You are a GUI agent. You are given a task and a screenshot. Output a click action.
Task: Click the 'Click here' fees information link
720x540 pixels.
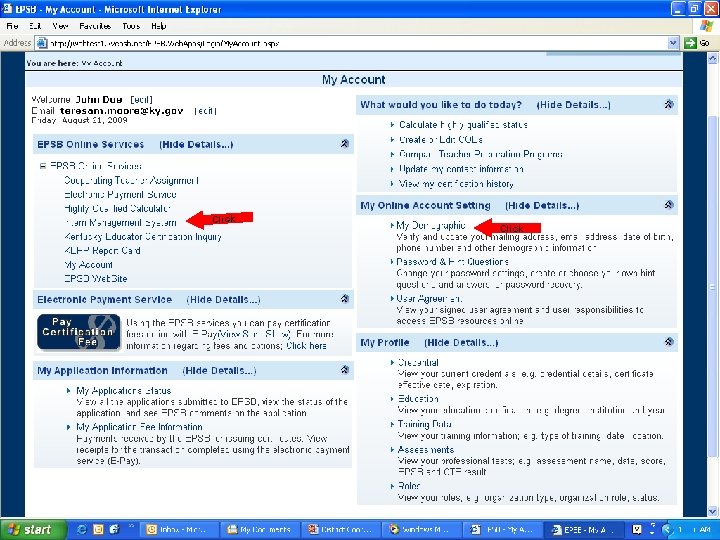point(306,346)
